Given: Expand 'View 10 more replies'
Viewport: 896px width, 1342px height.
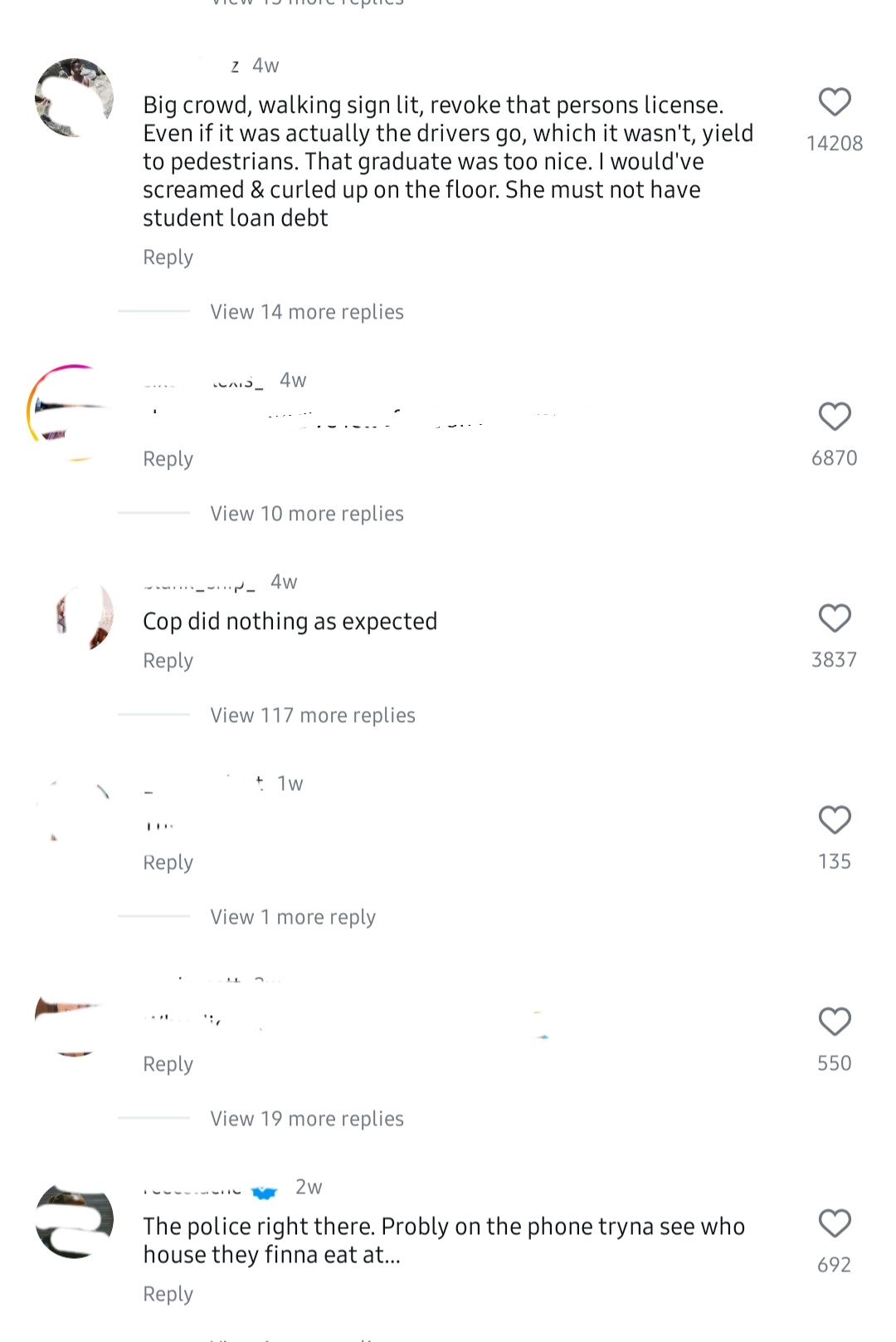Looking at the screenshot, I should (x=307, y=514).
